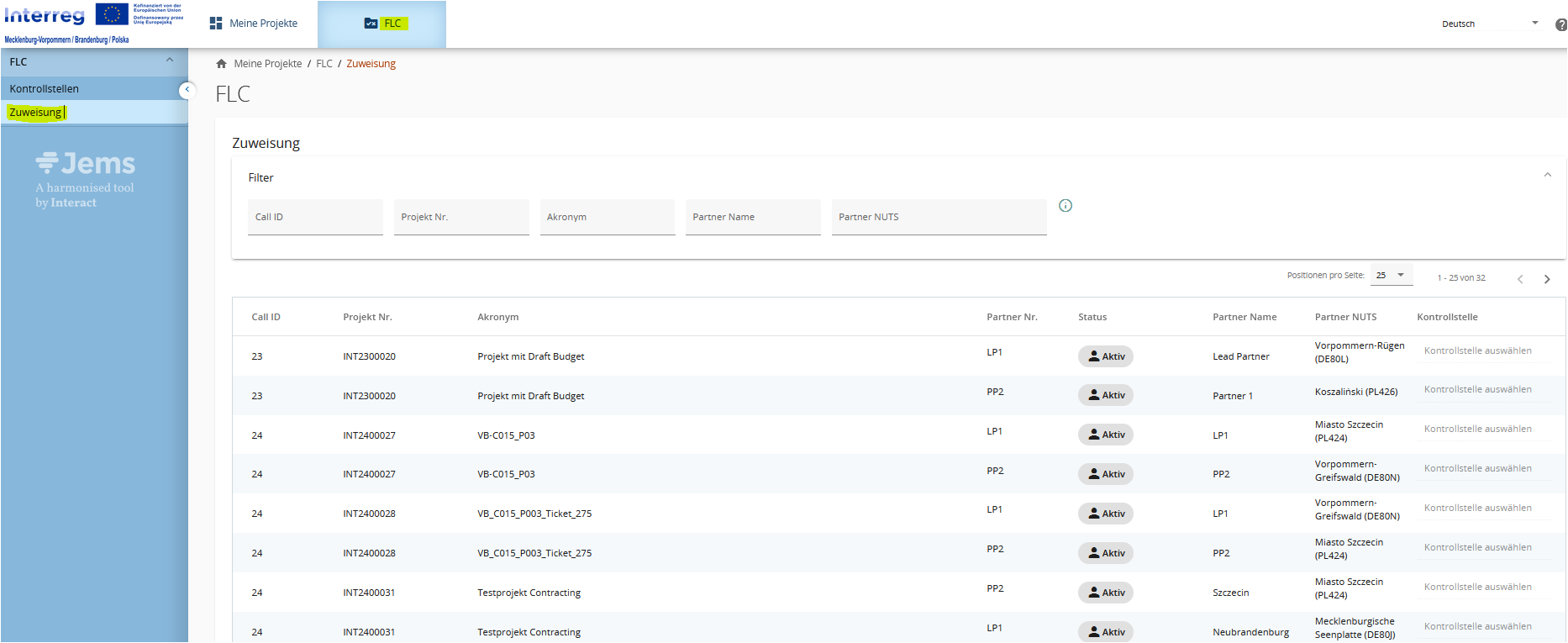
Task: Click Meine Projekte breadcrumb link
Action: pyautogui.click(x=267, y=64)
